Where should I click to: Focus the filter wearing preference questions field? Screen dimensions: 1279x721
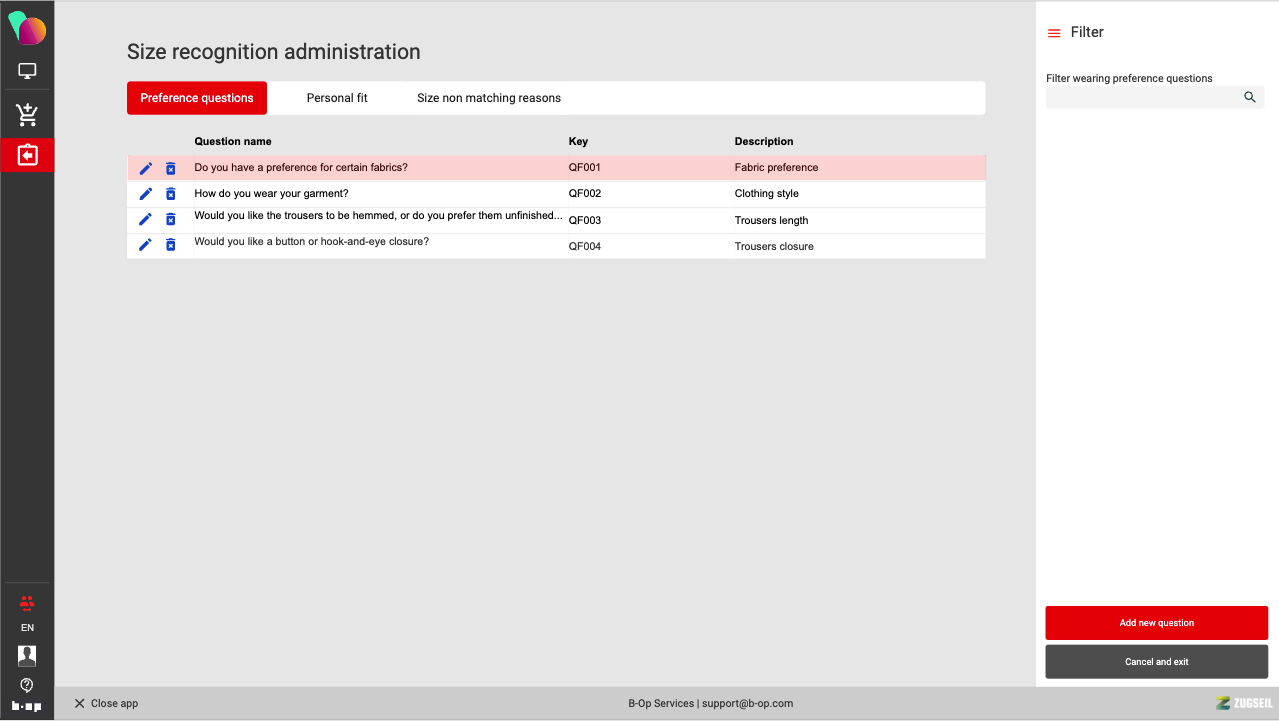point(1140,97)
